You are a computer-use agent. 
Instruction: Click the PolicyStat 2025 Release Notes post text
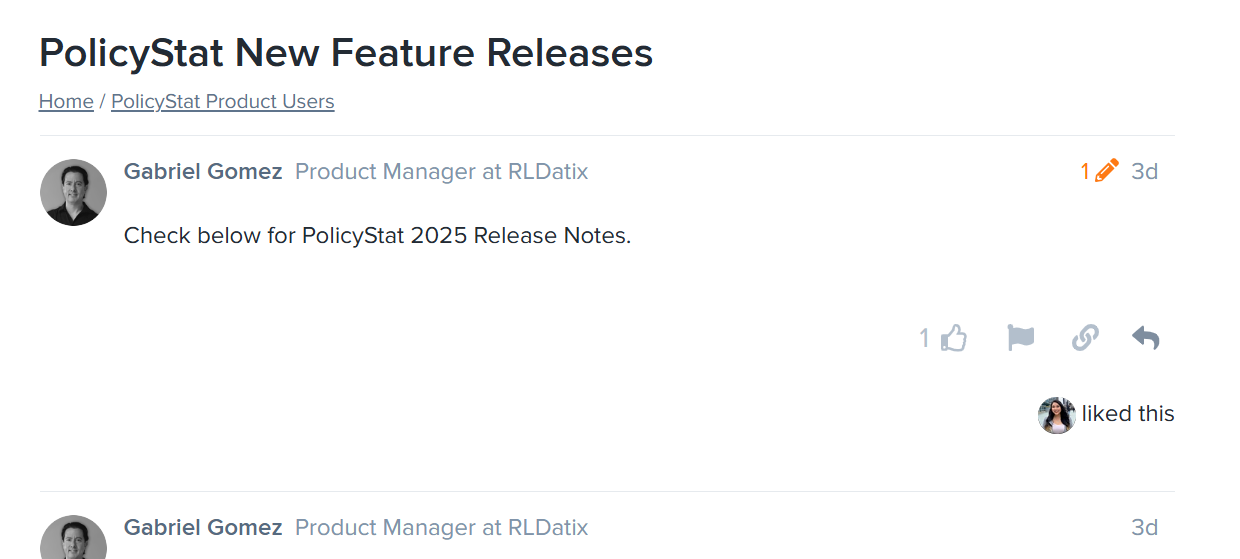(377, 237)
